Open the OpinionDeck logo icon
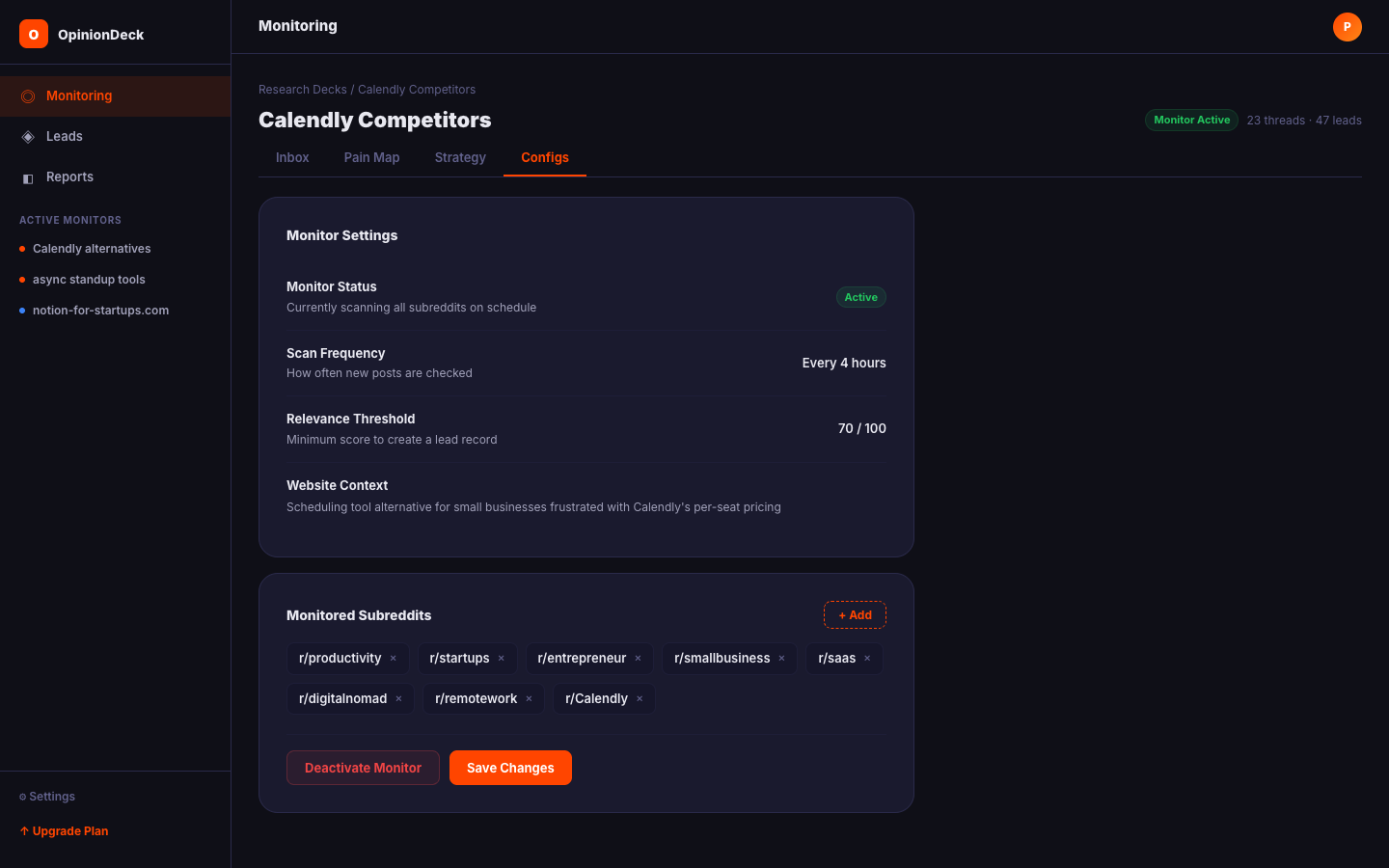1389x868 pixels. (x=33, y=33)
